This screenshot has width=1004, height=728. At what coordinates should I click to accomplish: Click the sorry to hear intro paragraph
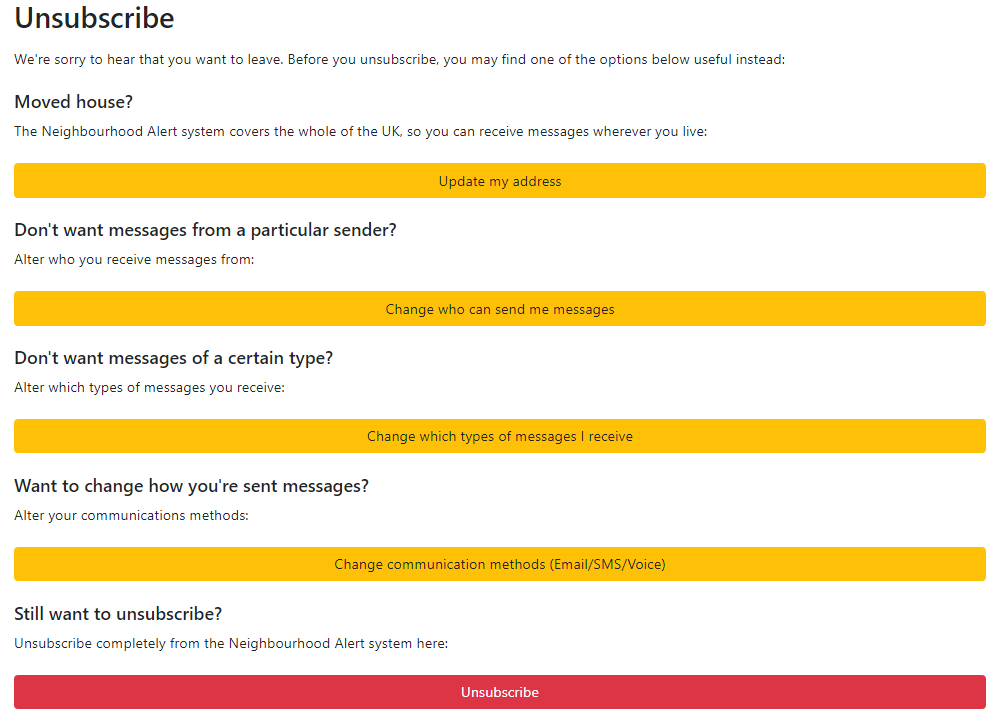pyautogui.click(x=400, y=59)
